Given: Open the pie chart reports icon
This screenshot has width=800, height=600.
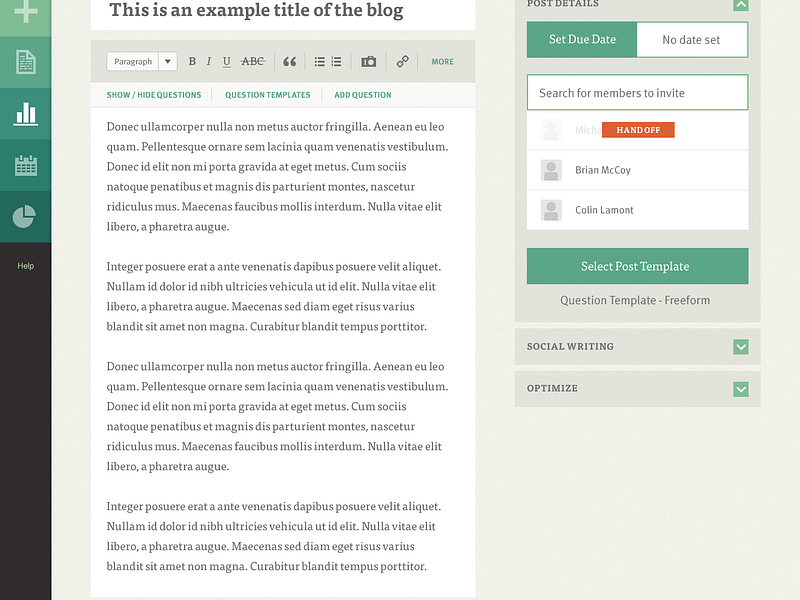Looking at the screenshot, I should tap(25, 216).
